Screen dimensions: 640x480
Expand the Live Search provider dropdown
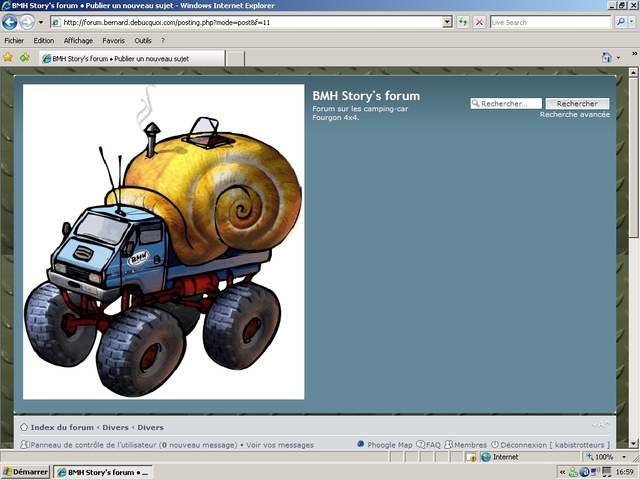click(632, 22)
